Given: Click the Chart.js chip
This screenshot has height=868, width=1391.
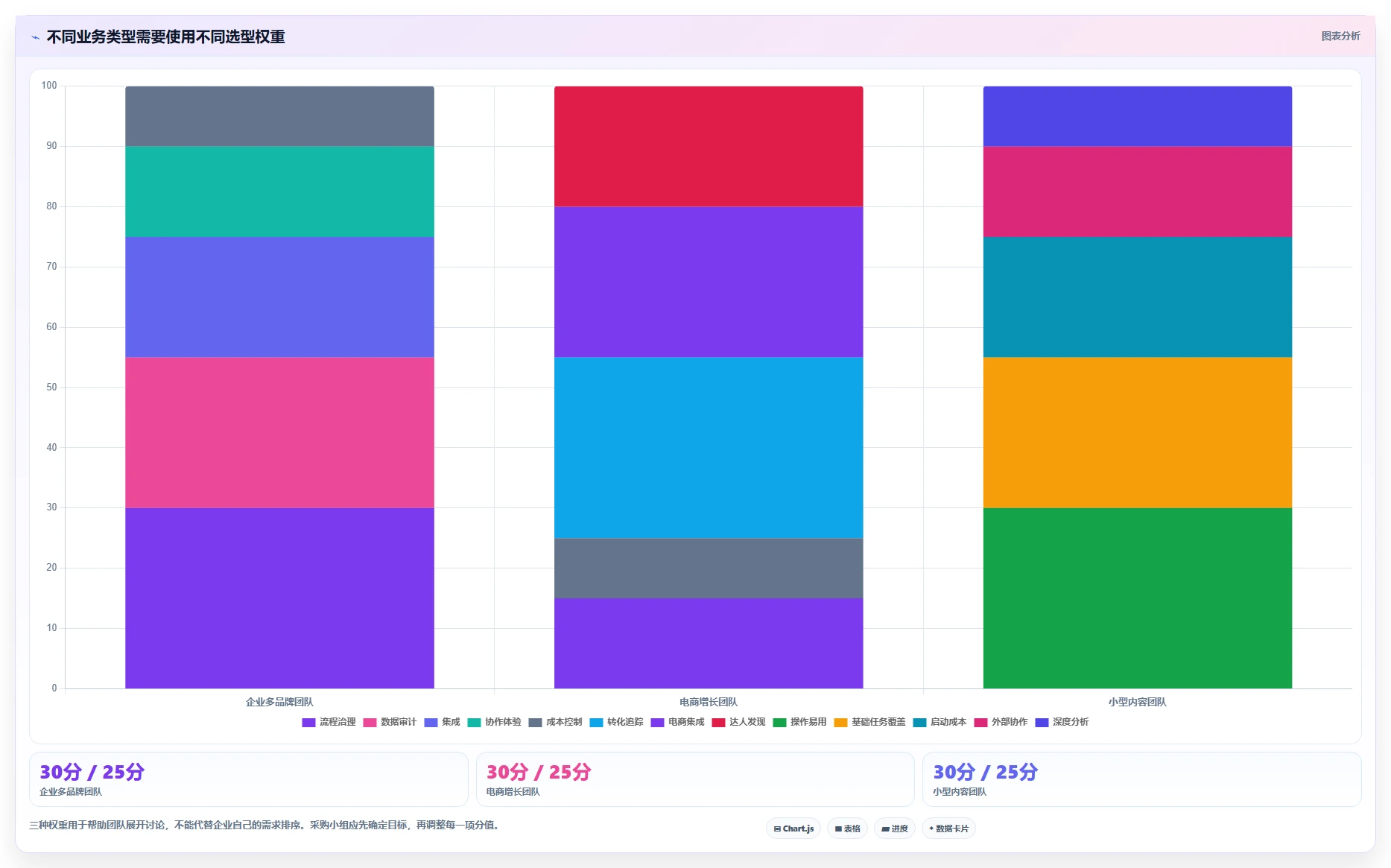Looking at the screenshot, I should click(x=793, y=829).
